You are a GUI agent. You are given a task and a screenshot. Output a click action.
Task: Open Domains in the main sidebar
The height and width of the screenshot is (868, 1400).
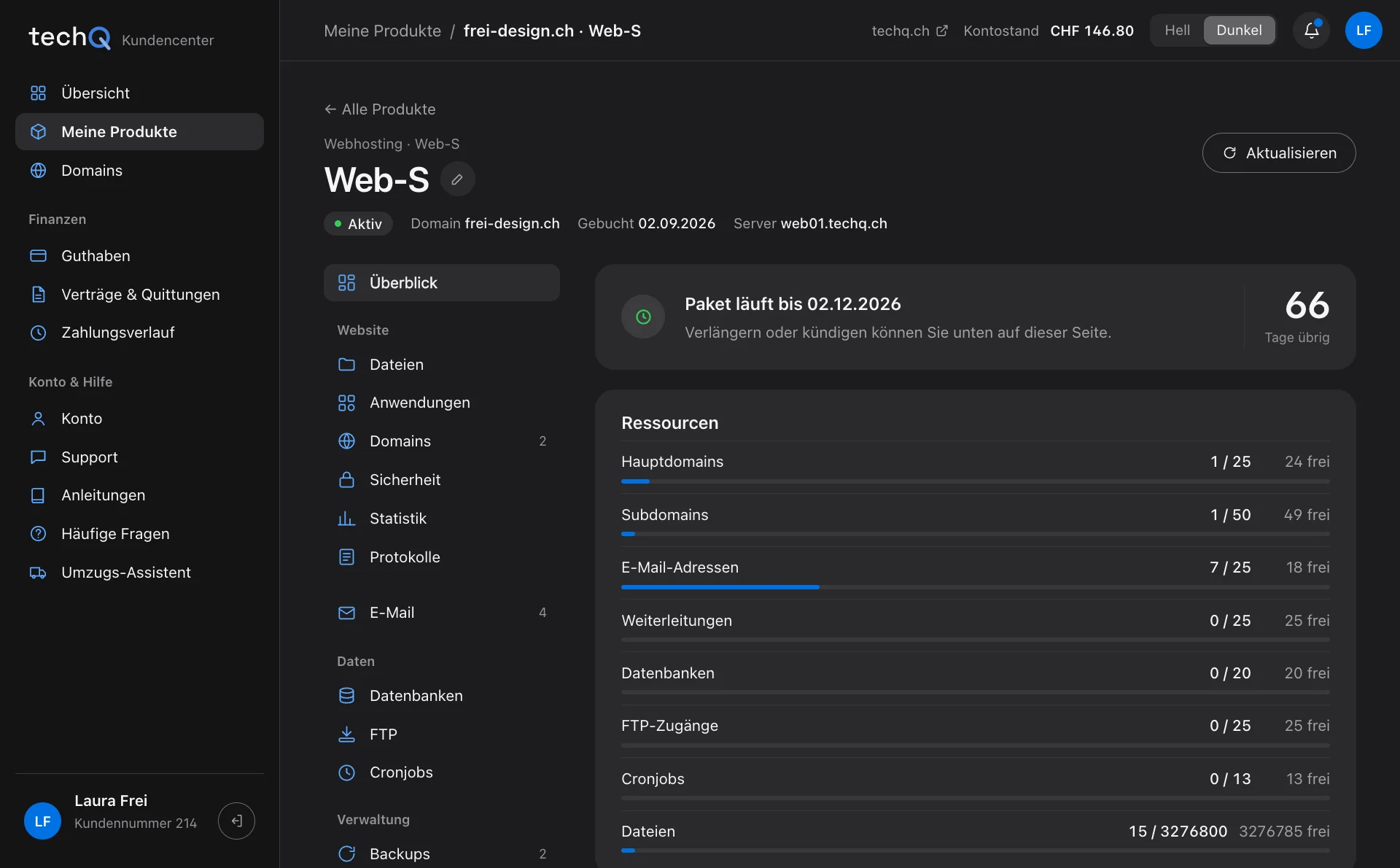click(139, 171)
